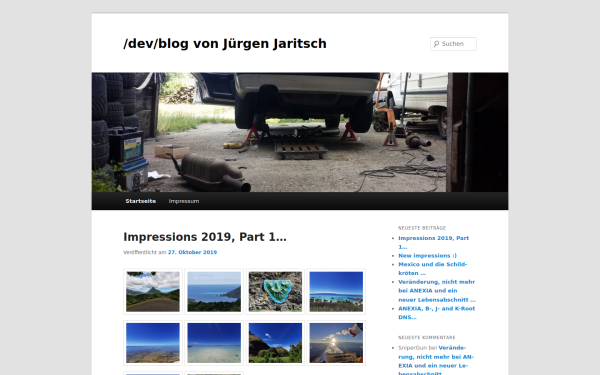Viewport: 600px width, 375px height.
Task: Click the magnifier icon in the search box
Action: 436,44
